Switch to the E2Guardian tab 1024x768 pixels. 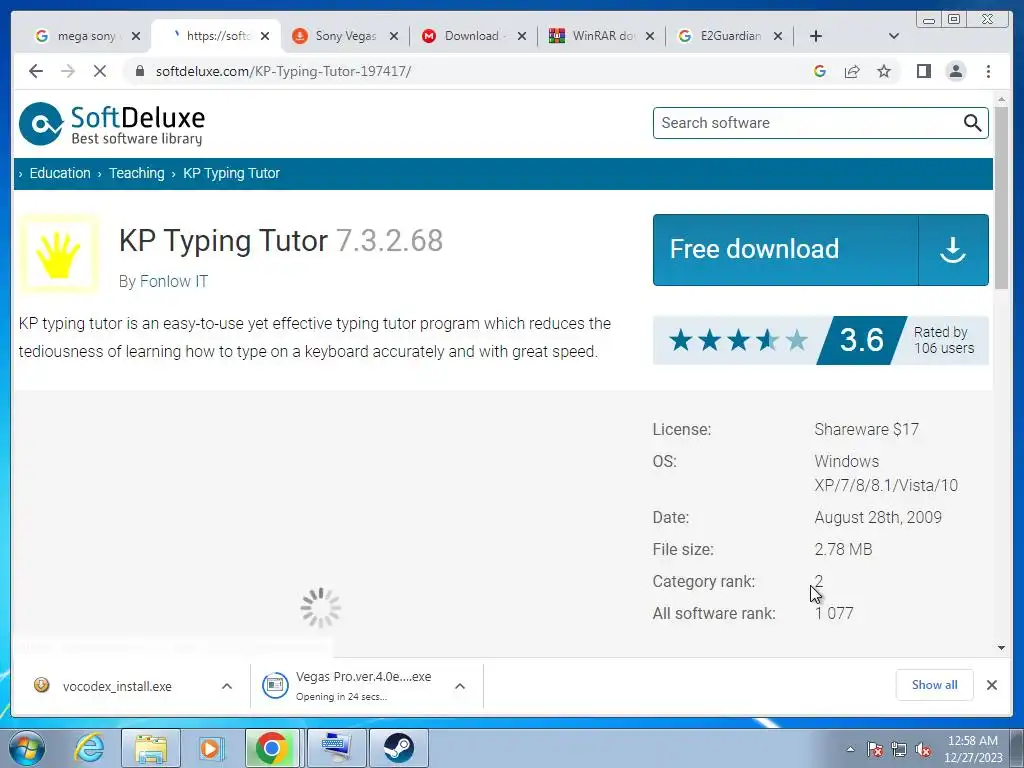point(731,36)
